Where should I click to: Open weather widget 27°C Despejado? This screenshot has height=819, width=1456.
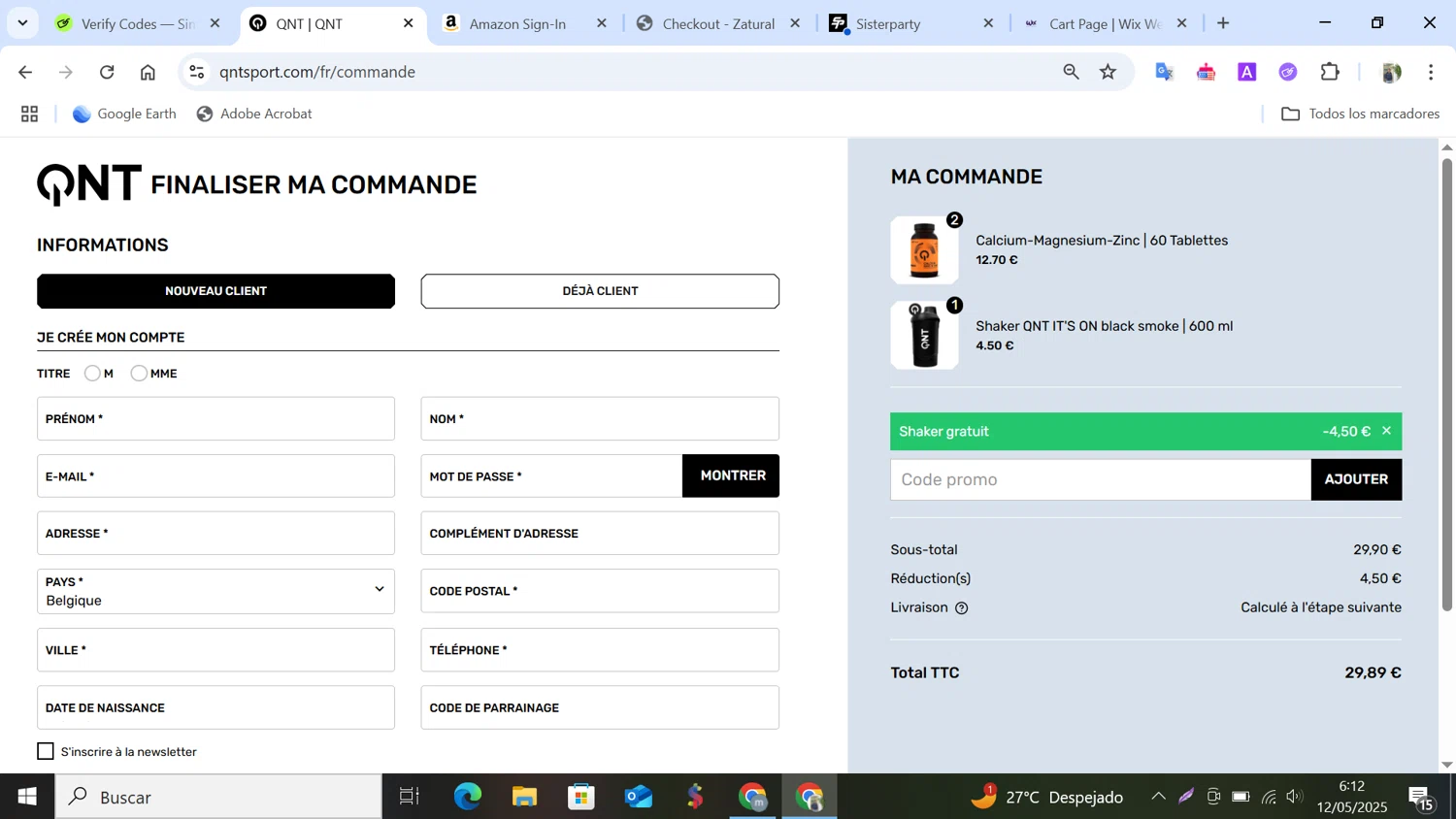point(1047,797)
